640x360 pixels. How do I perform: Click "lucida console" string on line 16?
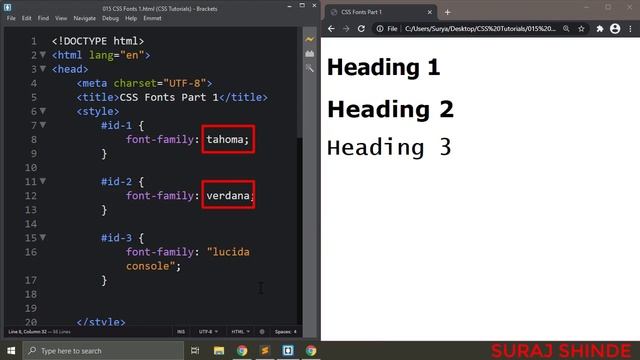pyautogui.click(x=188, y=259)
